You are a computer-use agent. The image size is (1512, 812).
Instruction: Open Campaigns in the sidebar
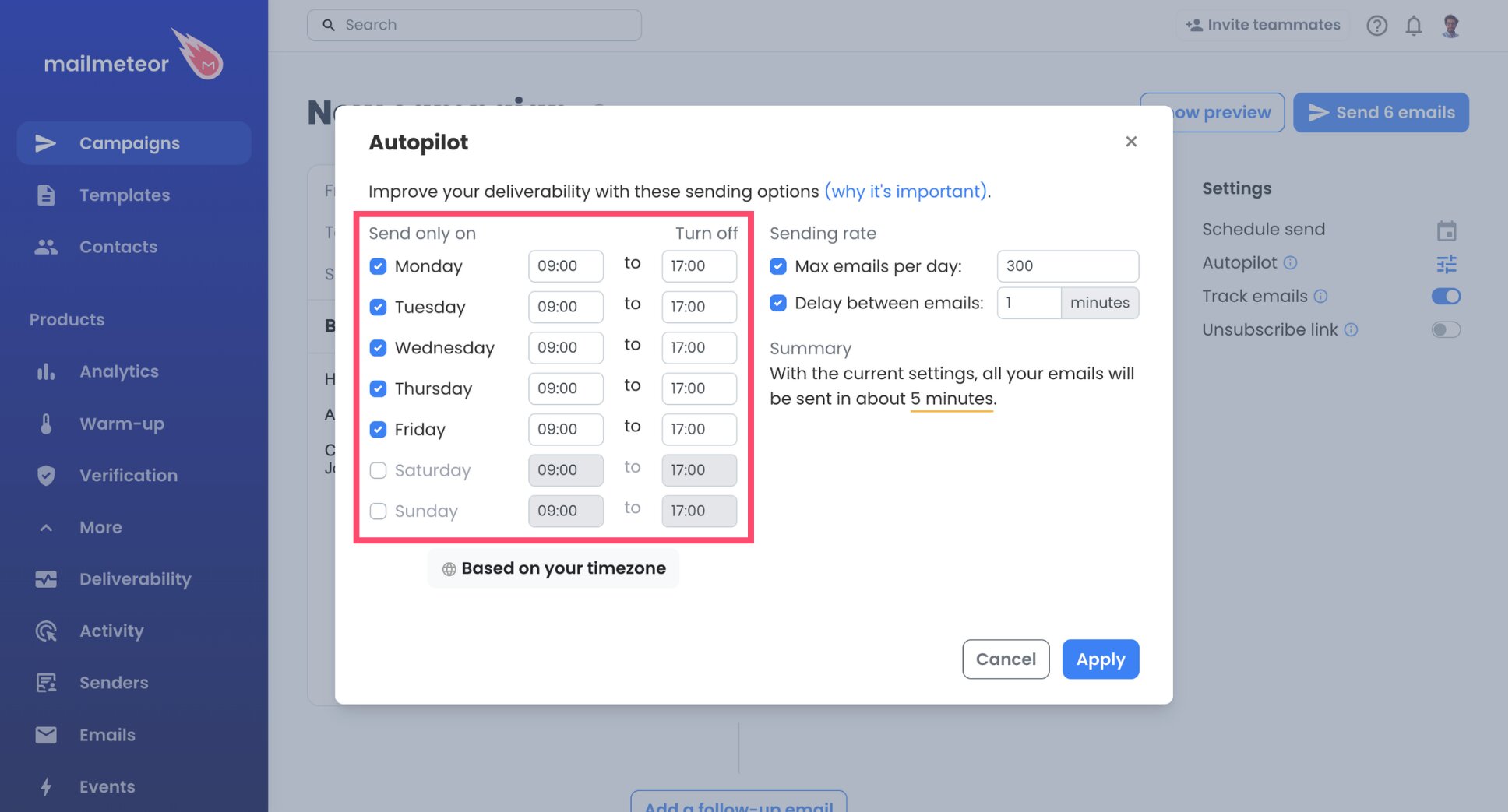click(x=134, y=143)
